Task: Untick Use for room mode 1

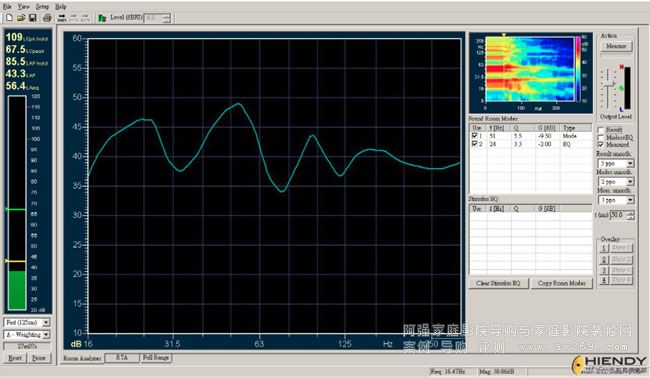Action: click(474, 136)
